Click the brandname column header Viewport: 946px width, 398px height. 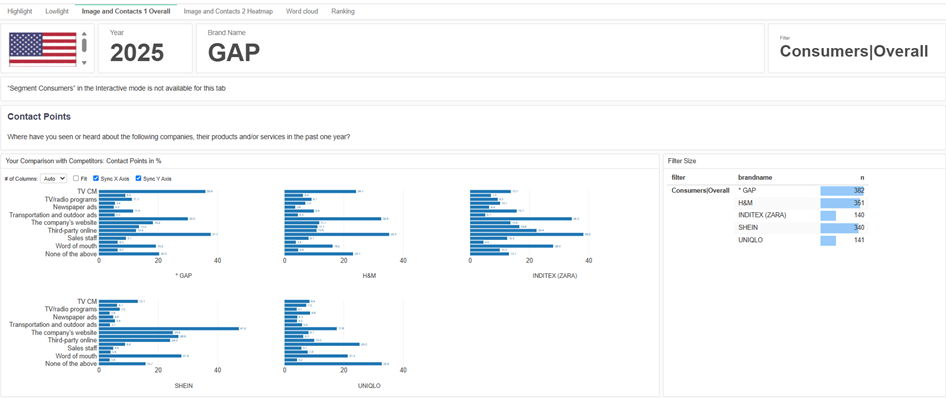click(x=755, y=177)
